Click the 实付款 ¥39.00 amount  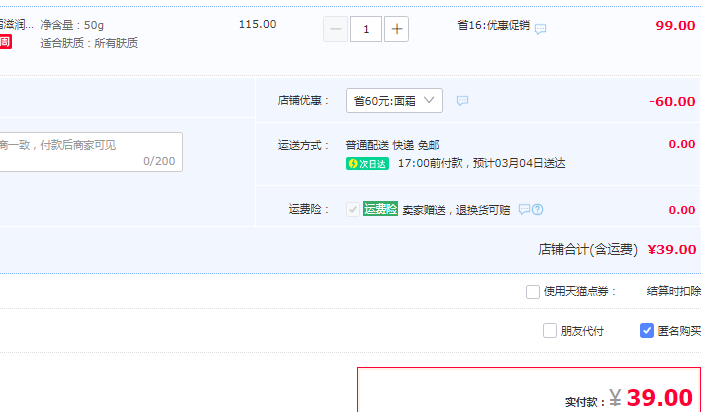651,398
